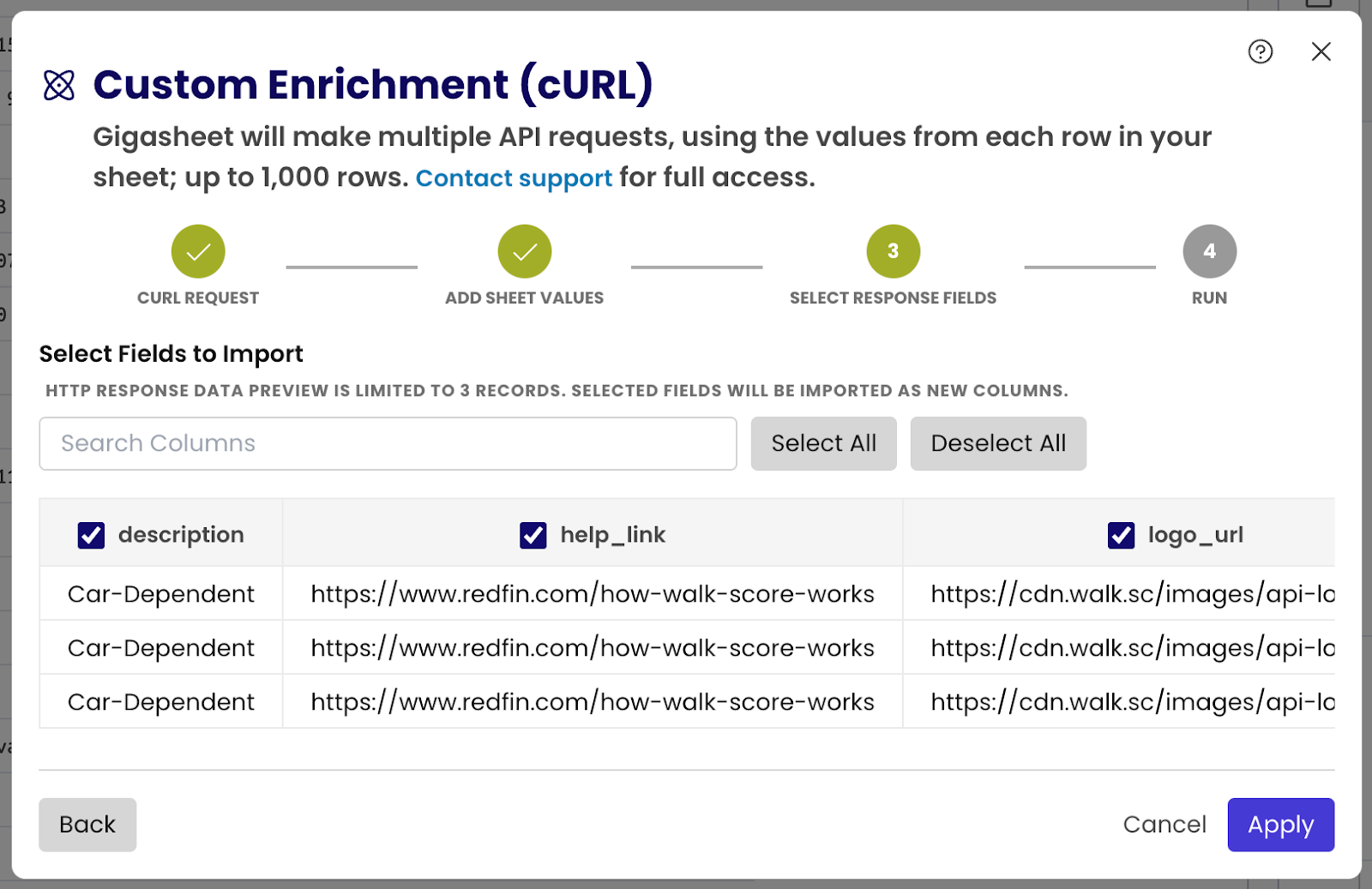Click the Cancel button

[1164, 824]
